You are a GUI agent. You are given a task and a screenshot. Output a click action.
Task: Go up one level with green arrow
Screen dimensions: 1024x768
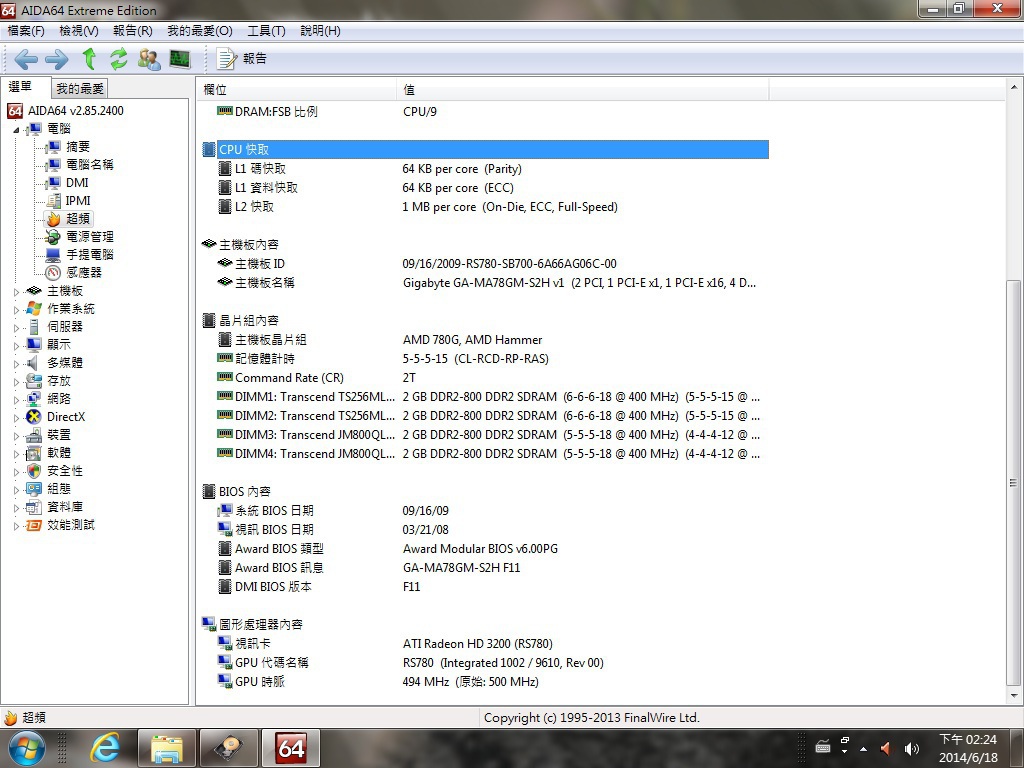pos(89,59)
